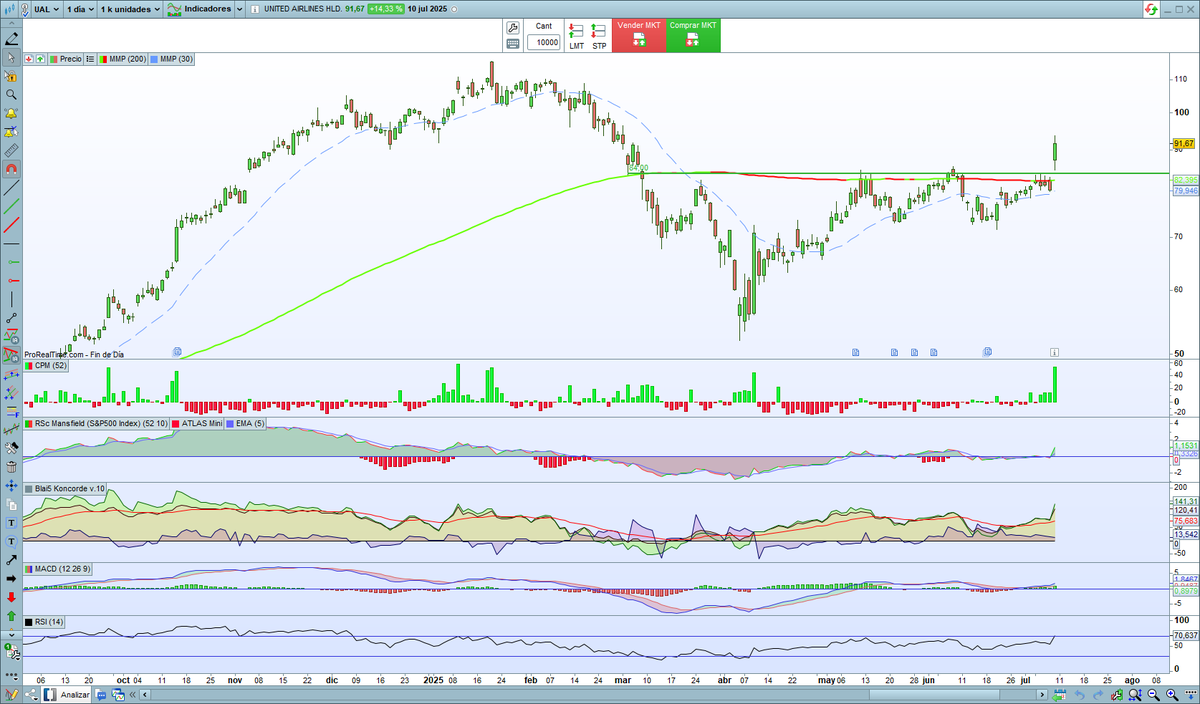The width and height of the screenshot is (1200, 704).
Task: Click the chart style candlestick icon
Action: pyautogui.click(x=10, y=9)
